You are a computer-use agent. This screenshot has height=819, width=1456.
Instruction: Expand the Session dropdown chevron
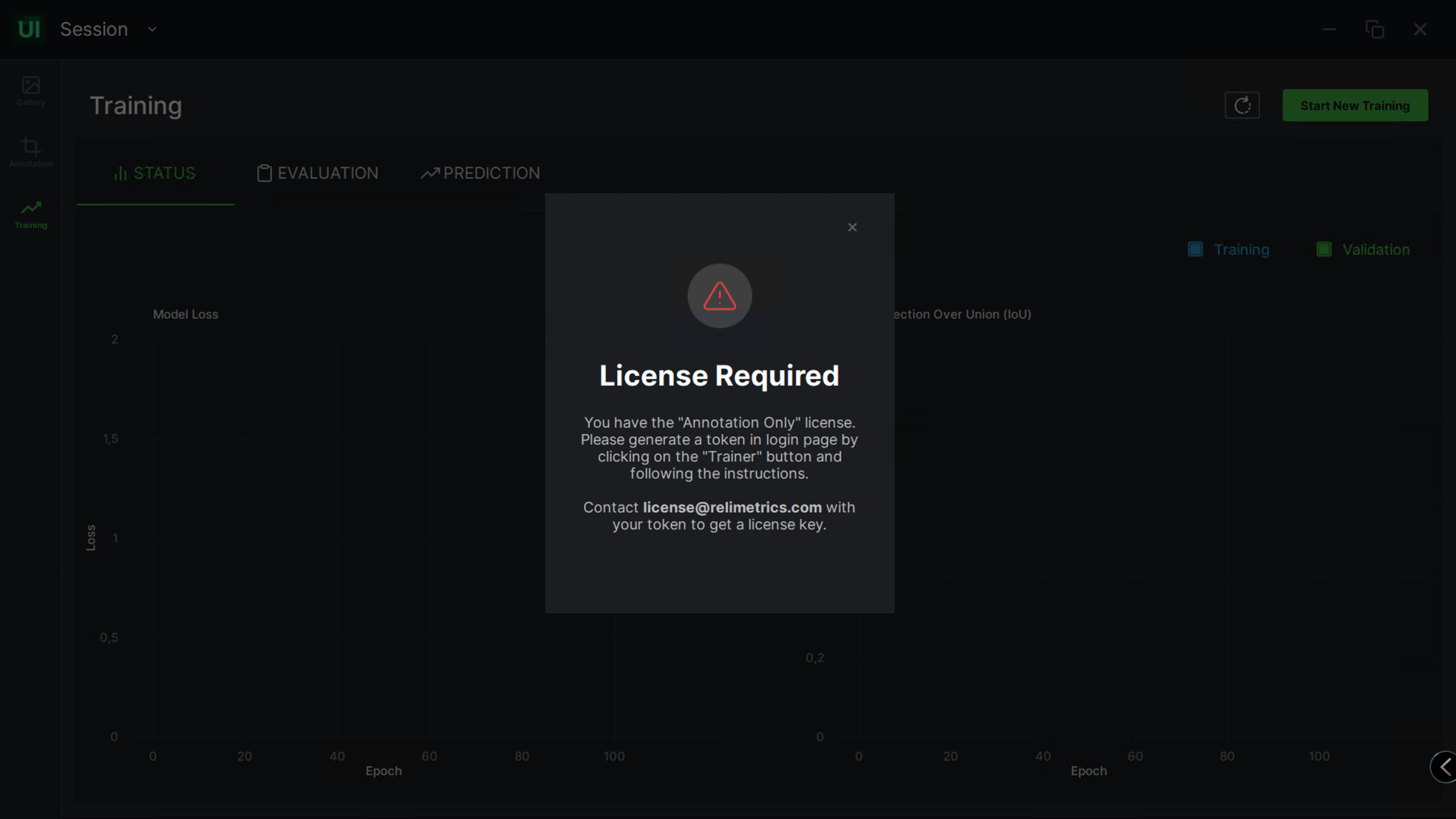pos(152,29)
